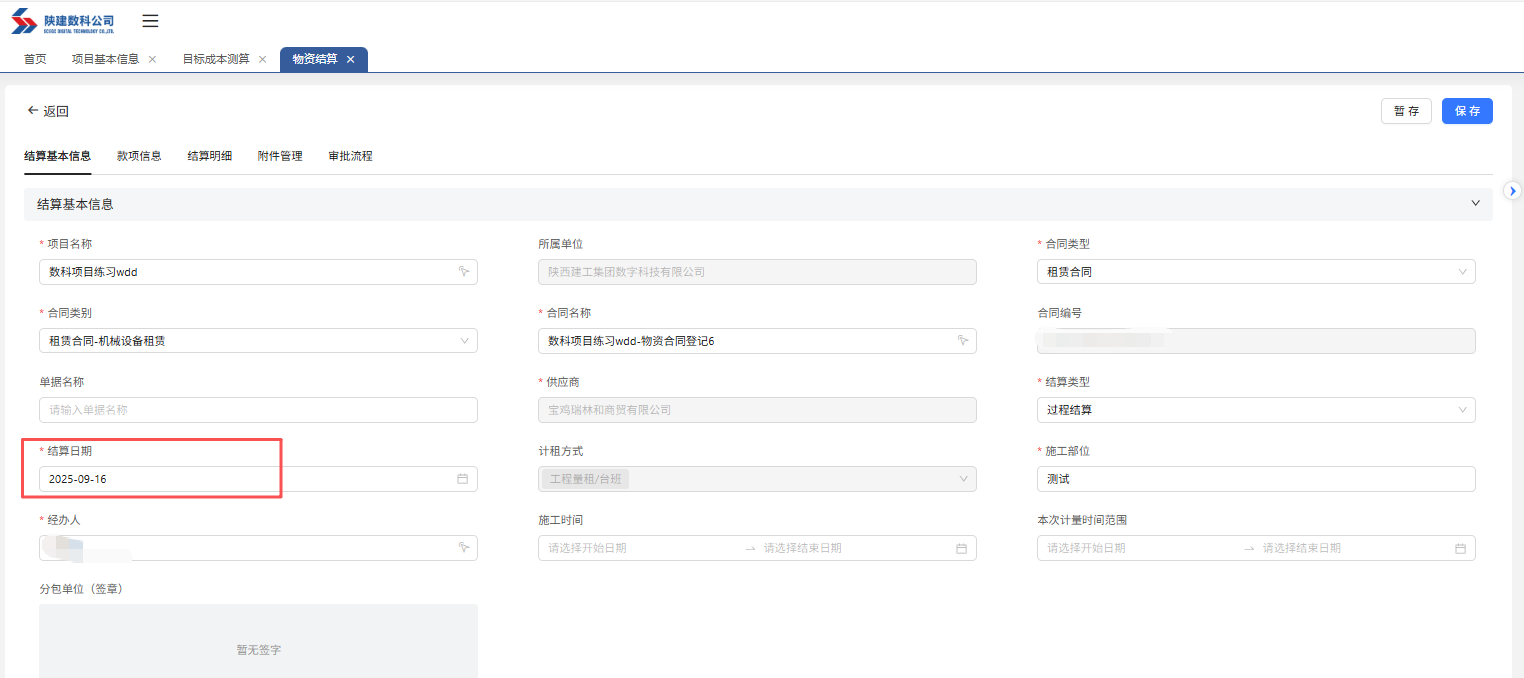1524x678 pixels.
Task: Open the 结算日期 calendar icon
Action: (x=463, y=479)
